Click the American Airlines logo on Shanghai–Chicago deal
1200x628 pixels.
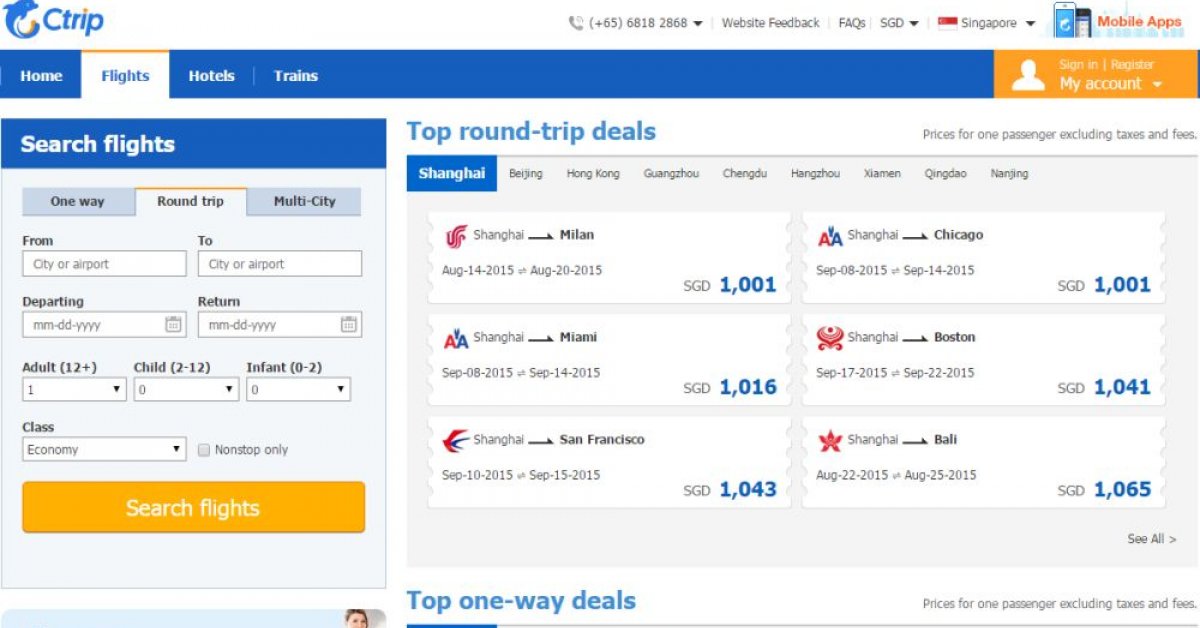click(x=832, y=234)
